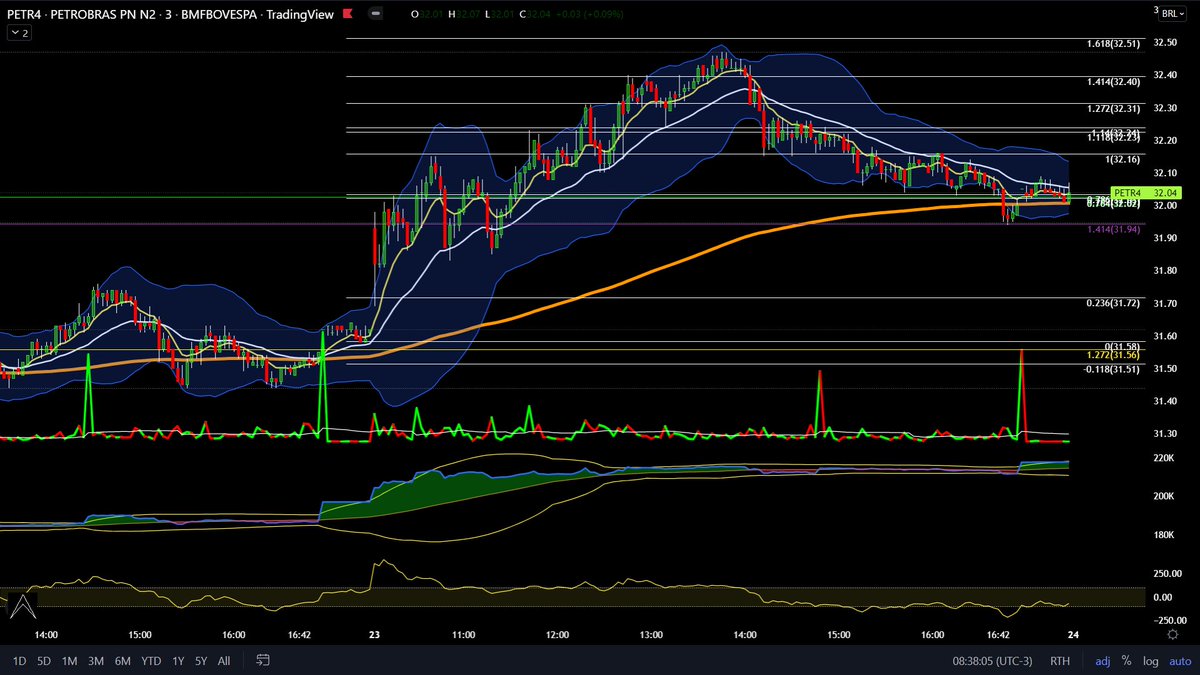Click the 32.50 price axis value

[x=1164, y=42]
